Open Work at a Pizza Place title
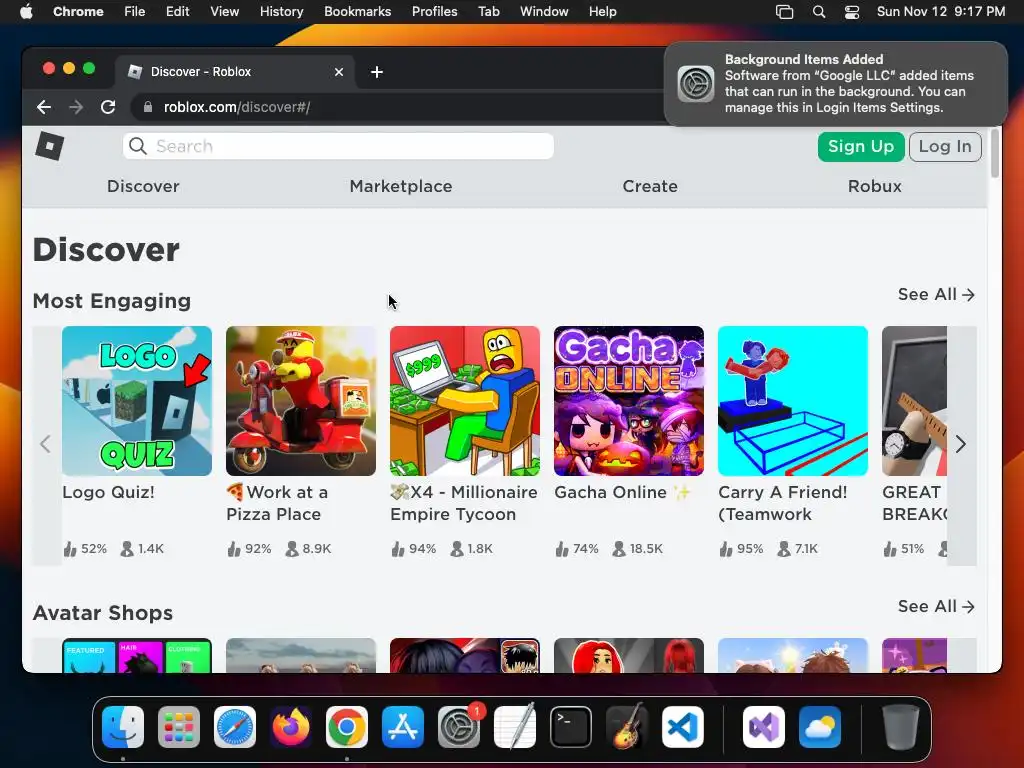Viewport: 1024px width, 768px height. 278,504
